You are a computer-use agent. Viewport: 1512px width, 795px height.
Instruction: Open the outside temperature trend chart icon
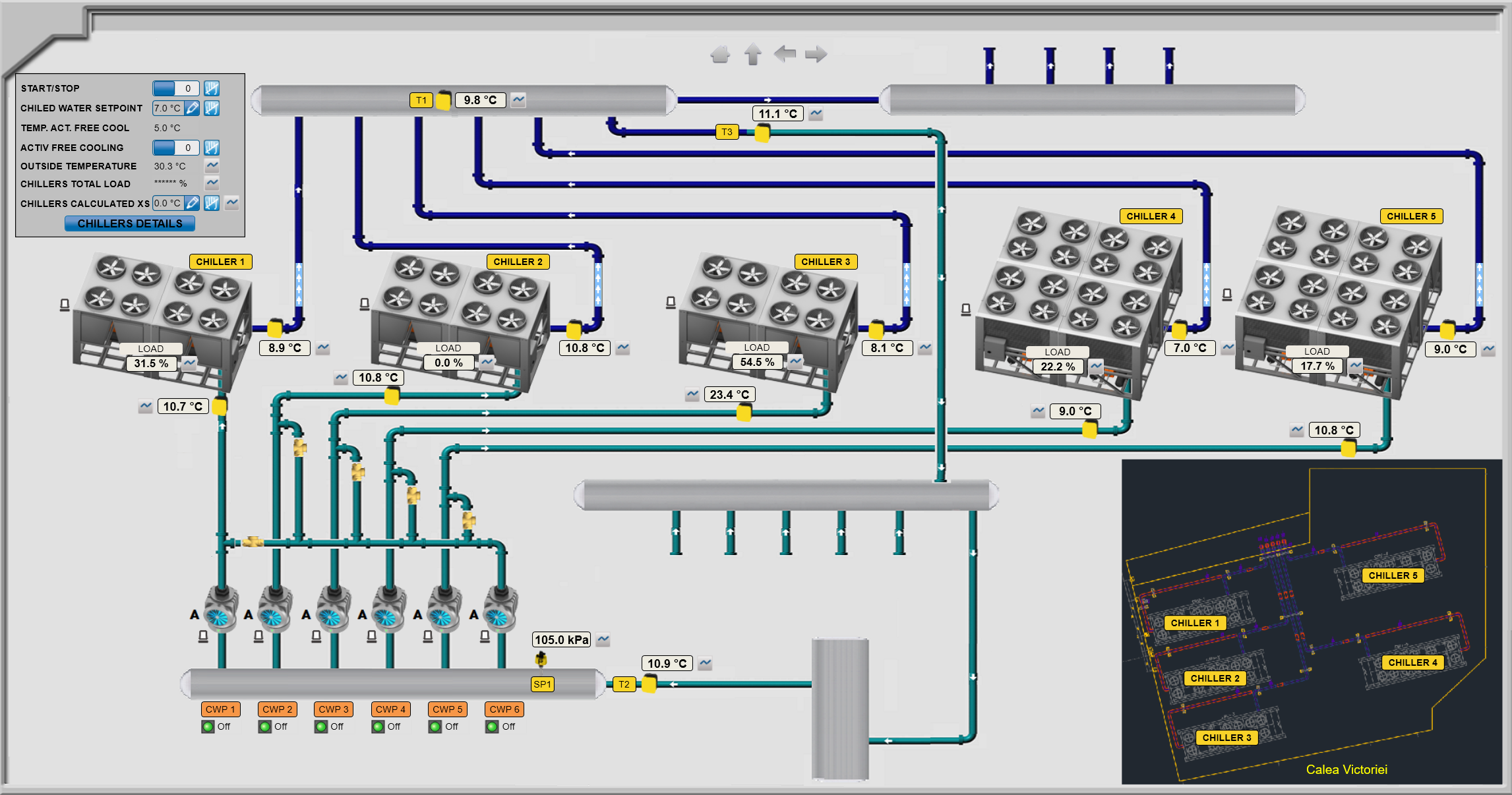pos(212,165)
